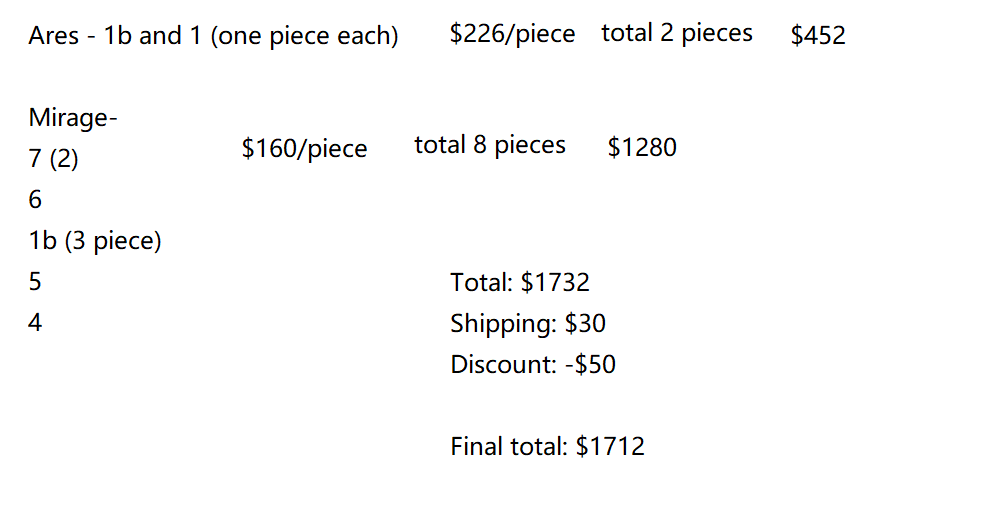Click the standalone '6' line
The image size is (1000, 528).
tap(36, 200)
